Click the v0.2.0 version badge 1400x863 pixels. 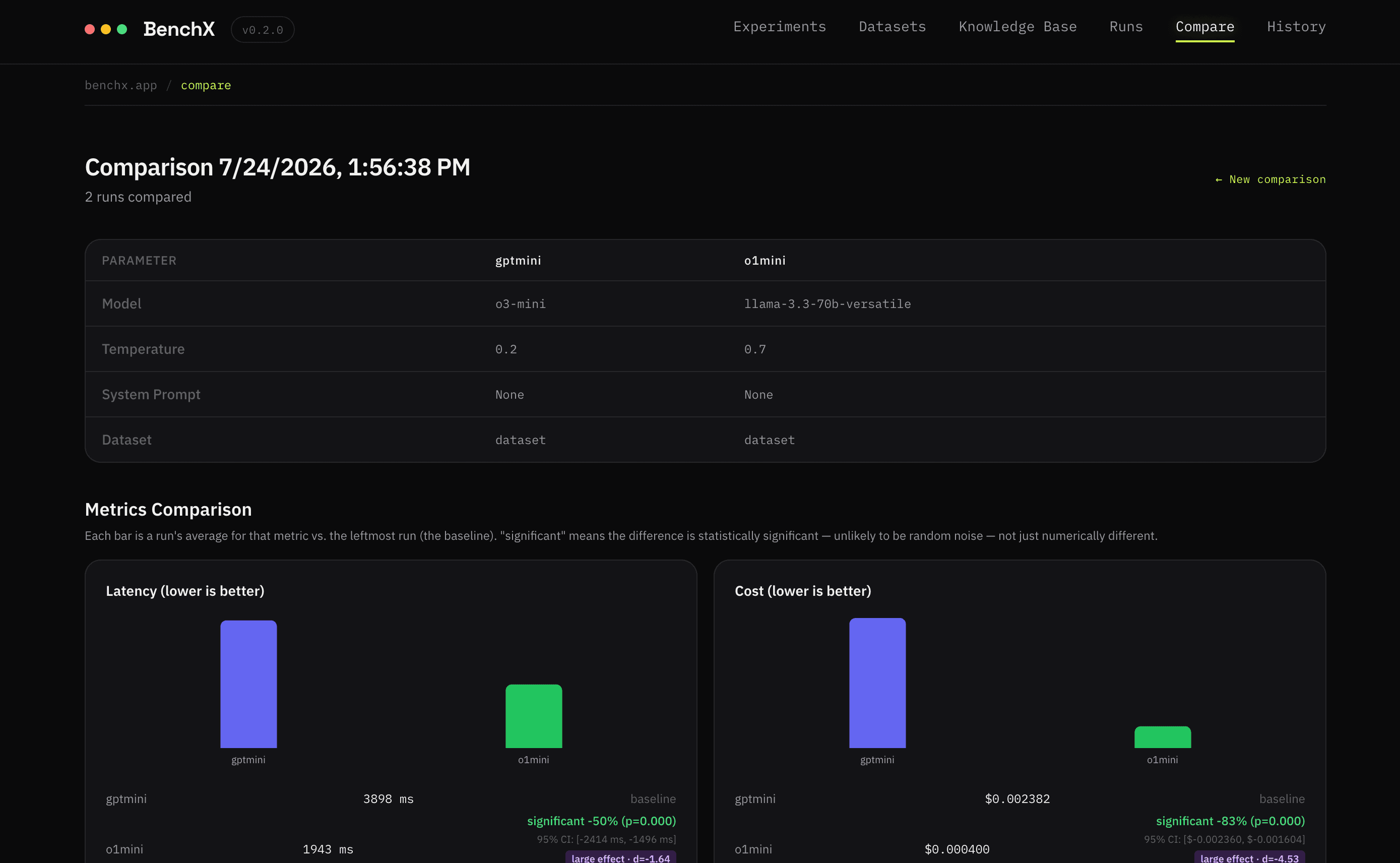pos(263,30)
